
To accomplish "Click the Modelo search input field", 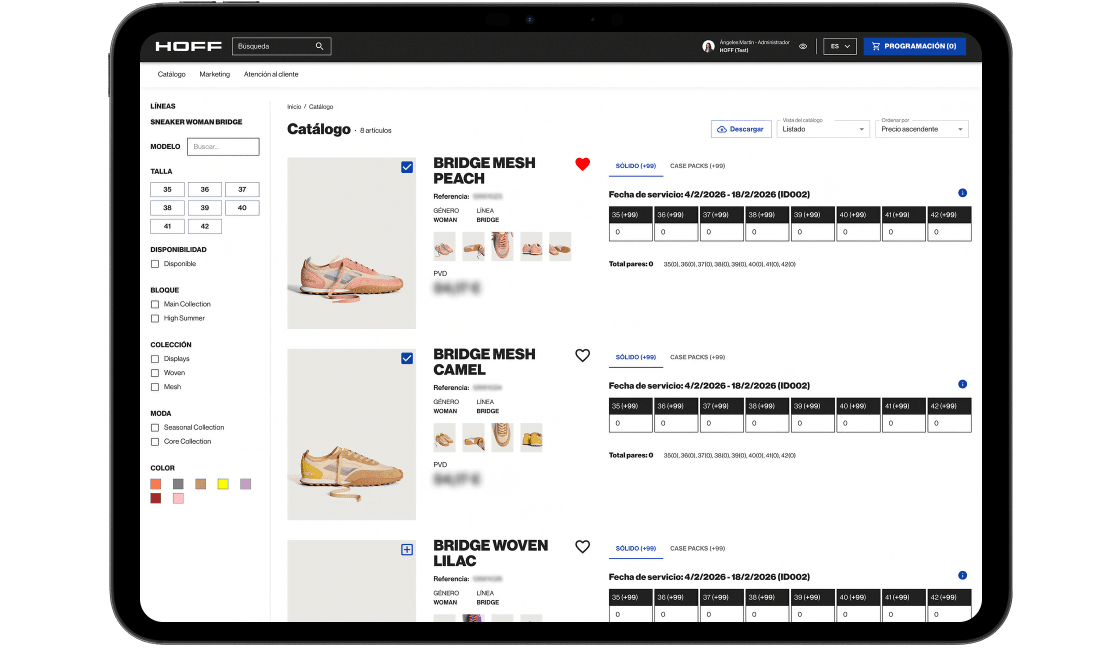I will click(x=223, y=147).
